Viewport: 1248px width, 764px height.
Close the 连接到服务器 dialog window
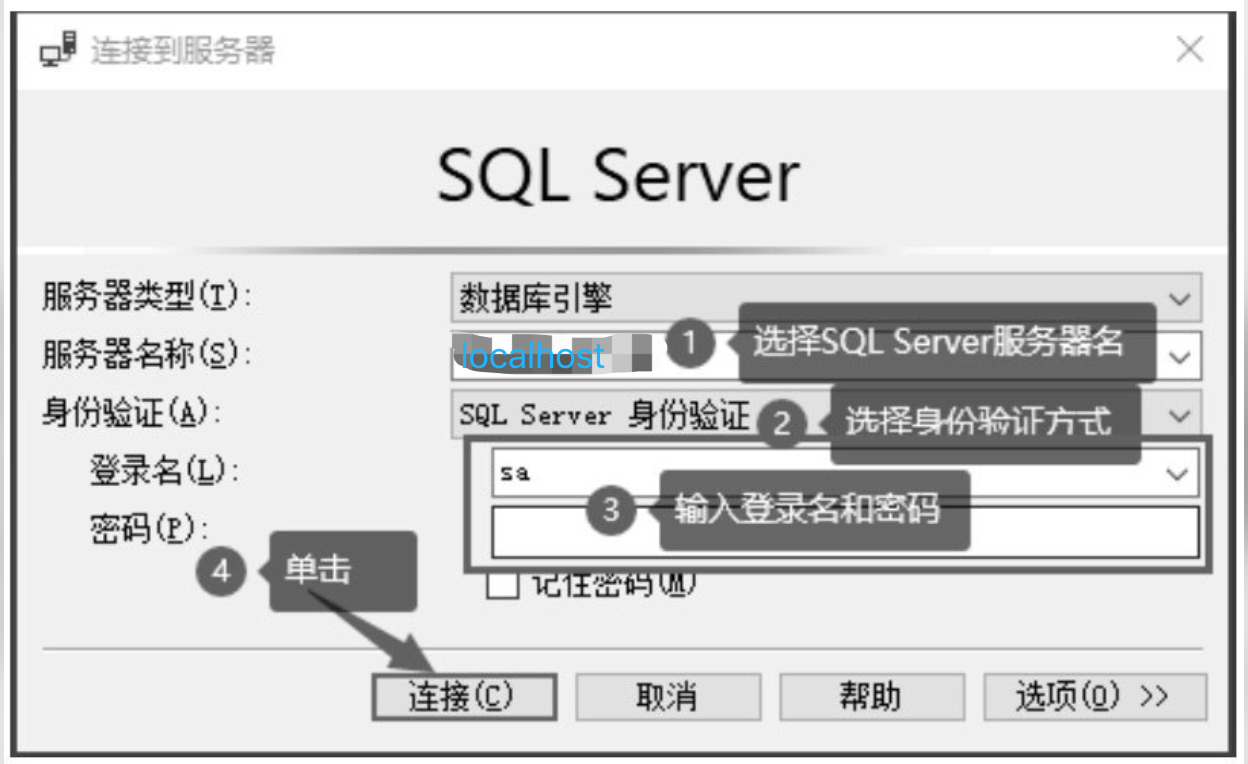click(1190, 49)
